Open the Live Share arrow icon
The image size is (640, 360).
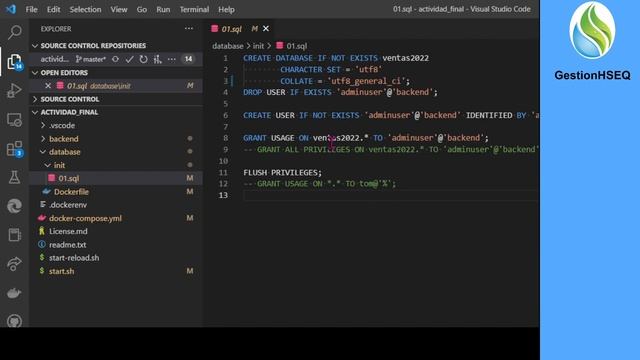15,264
